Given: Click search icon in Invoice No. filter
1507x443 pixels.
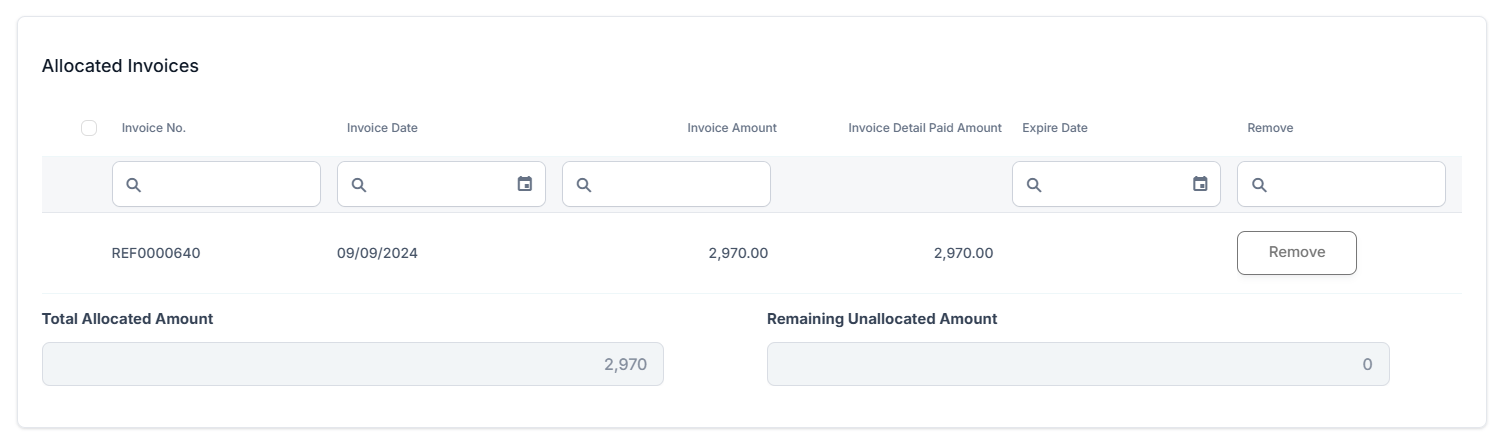Looking at the screenshot, I should (134, 185).
